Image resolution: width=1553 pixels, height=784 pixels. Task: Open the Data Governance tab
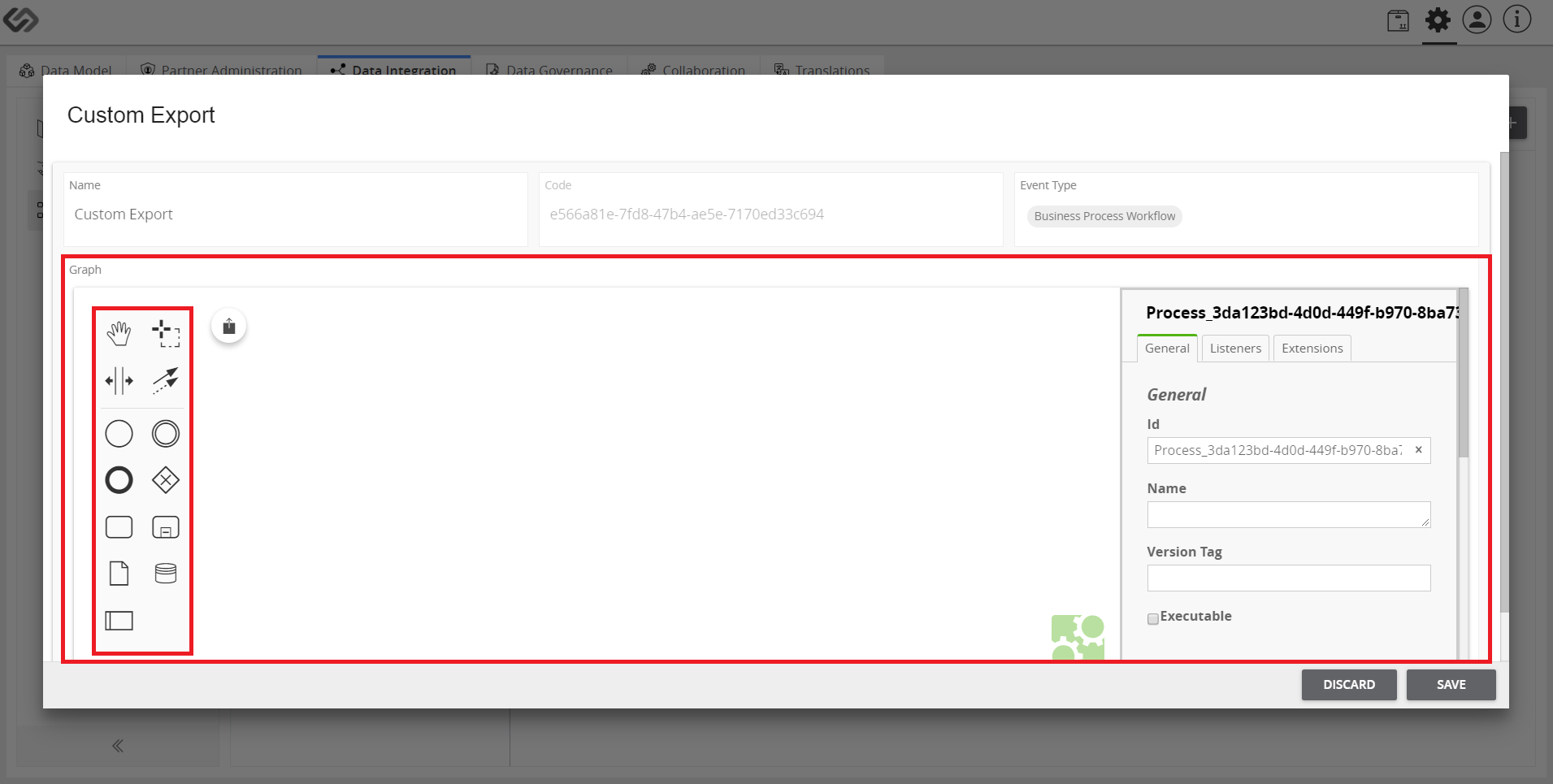coord(549,68)
